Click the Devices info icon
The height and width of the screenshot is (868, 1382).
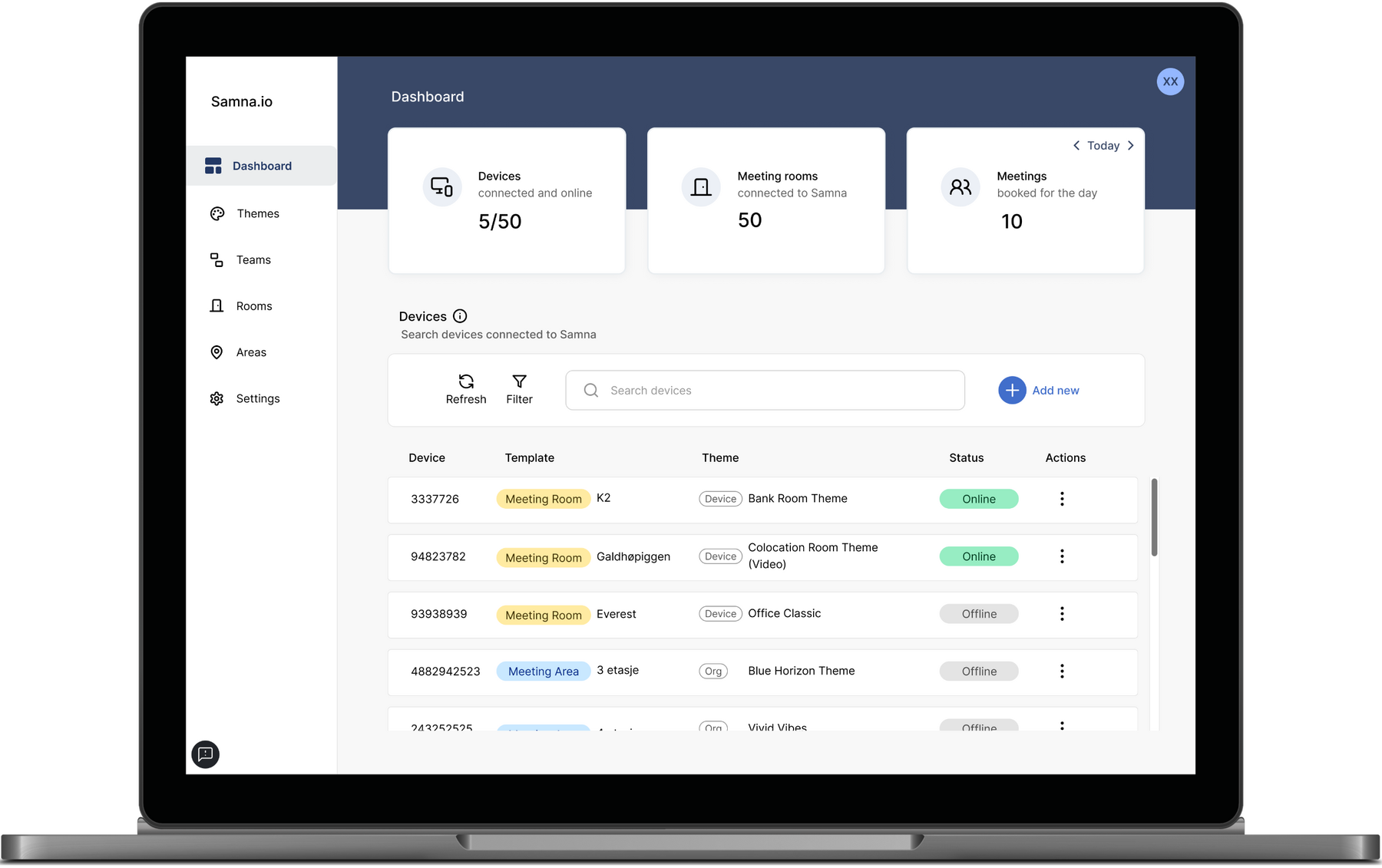coord(460,316)
